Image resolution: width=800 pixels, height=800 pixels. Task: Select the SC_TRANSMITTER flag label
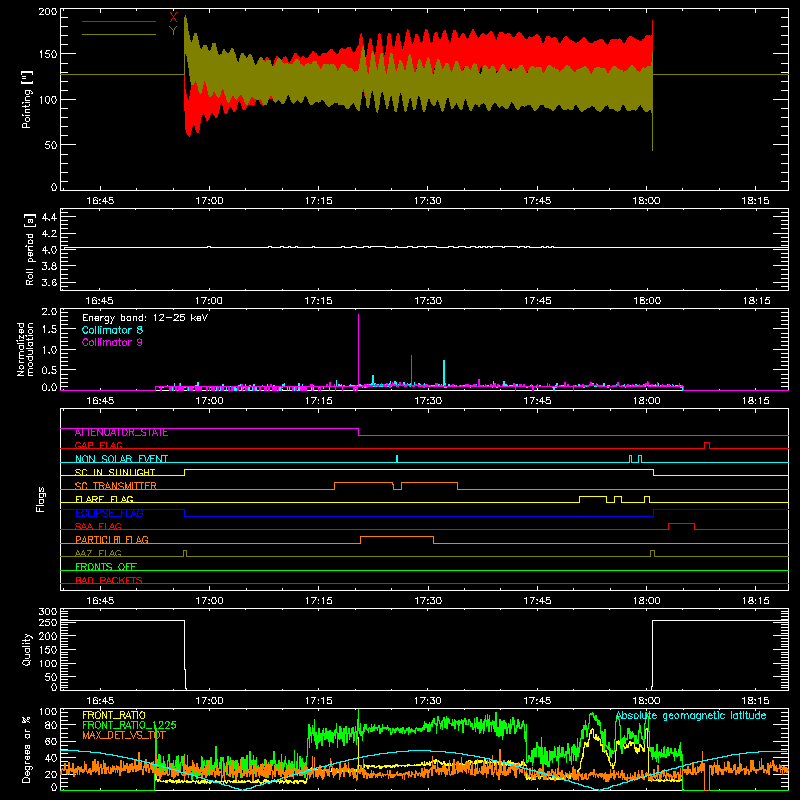click(116, 486)
